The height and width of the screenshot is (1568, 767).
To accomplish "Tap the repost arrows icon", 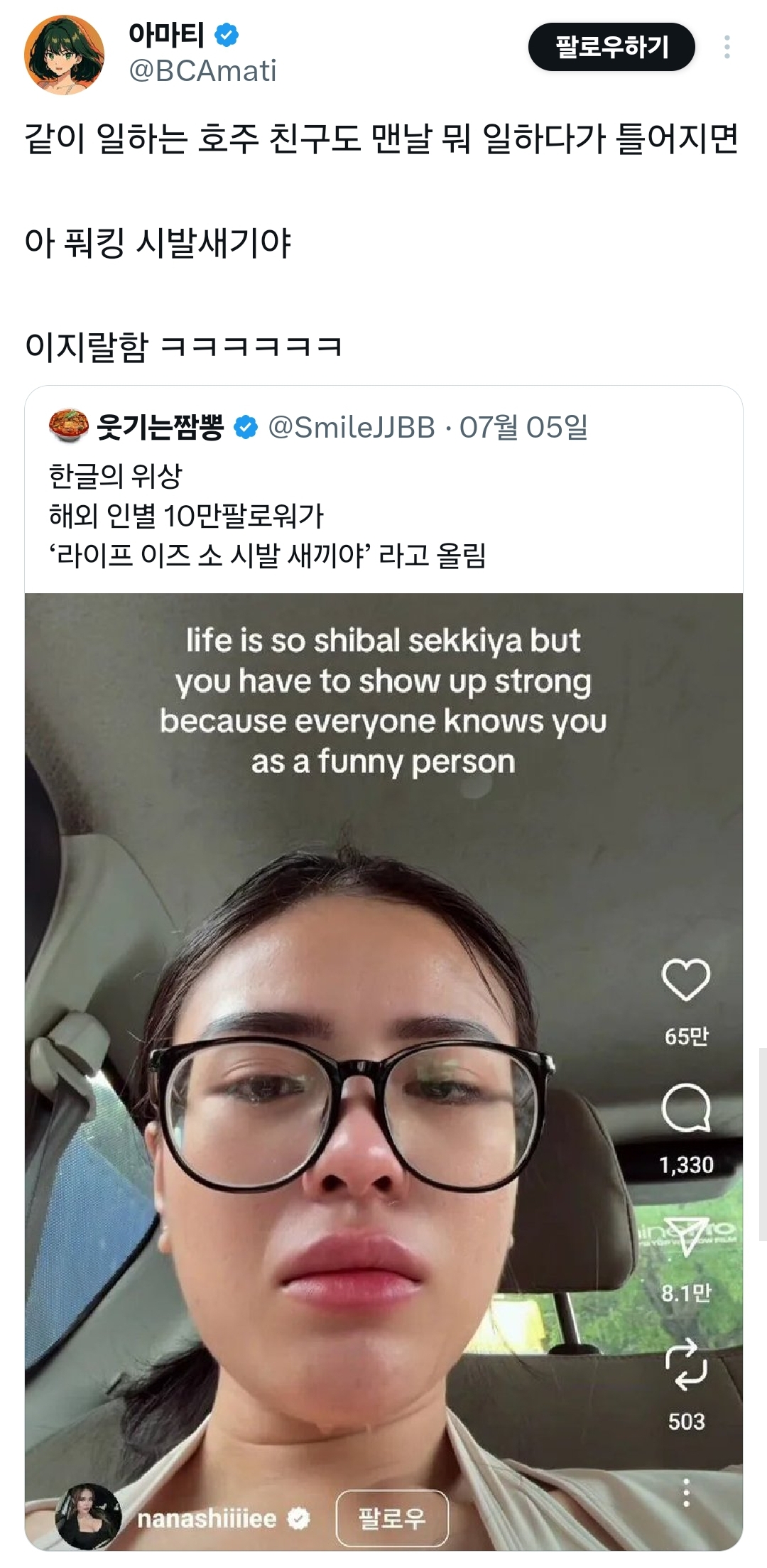I will point(685,1365).
